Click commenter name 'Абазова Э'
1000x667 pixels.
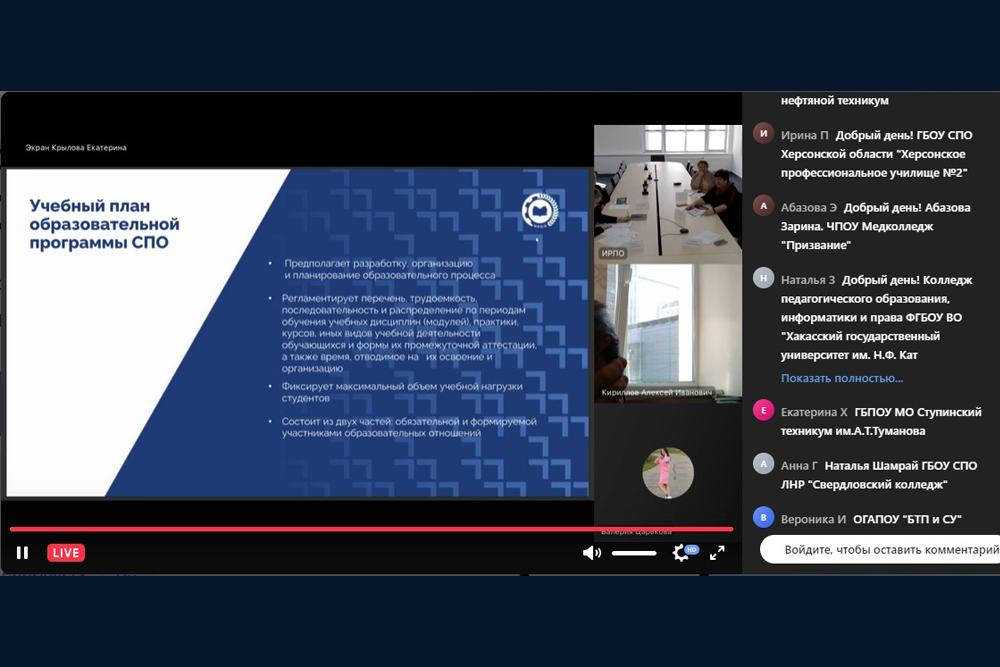tap(809, 208)
